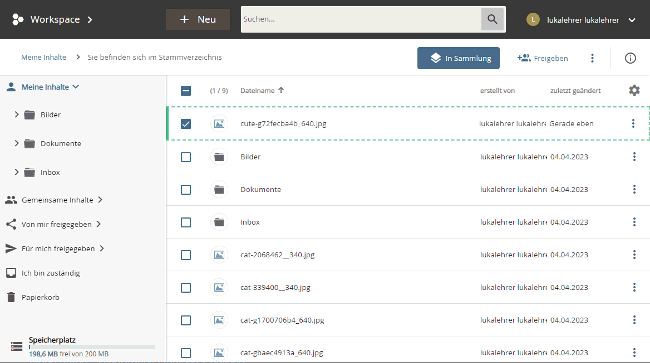
Task: Expand the Inbox folder in sidebar
Action: pos(17,172)
